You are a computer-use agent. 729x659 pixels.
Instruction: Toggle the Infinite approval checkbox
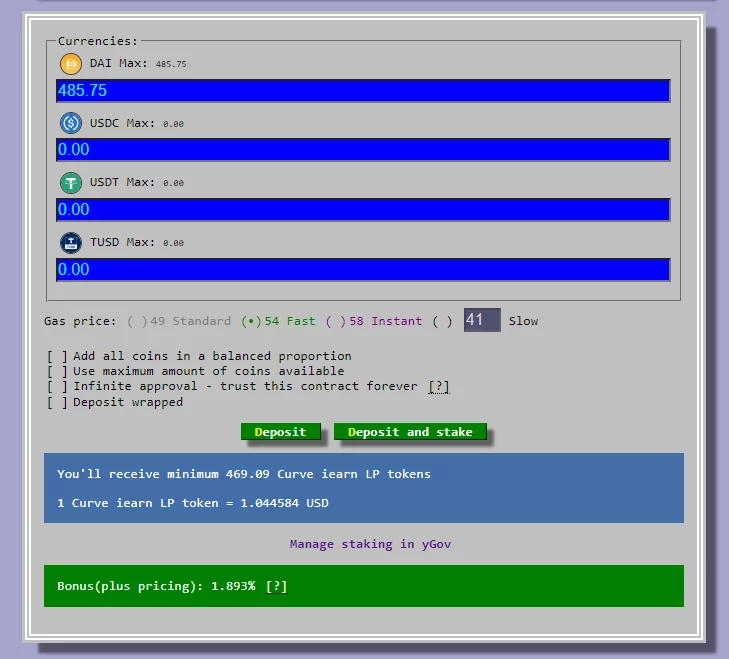58,386
